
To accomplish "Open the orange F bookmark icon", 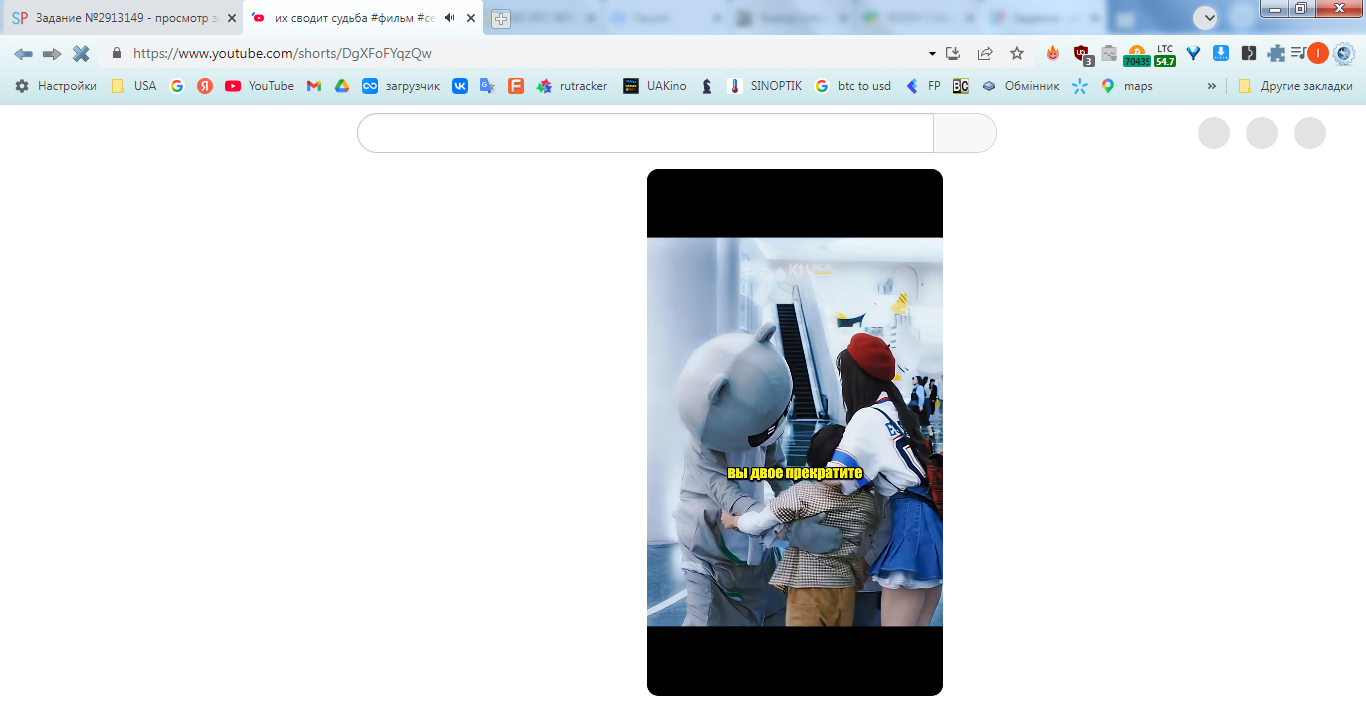I will pos(516,86).
